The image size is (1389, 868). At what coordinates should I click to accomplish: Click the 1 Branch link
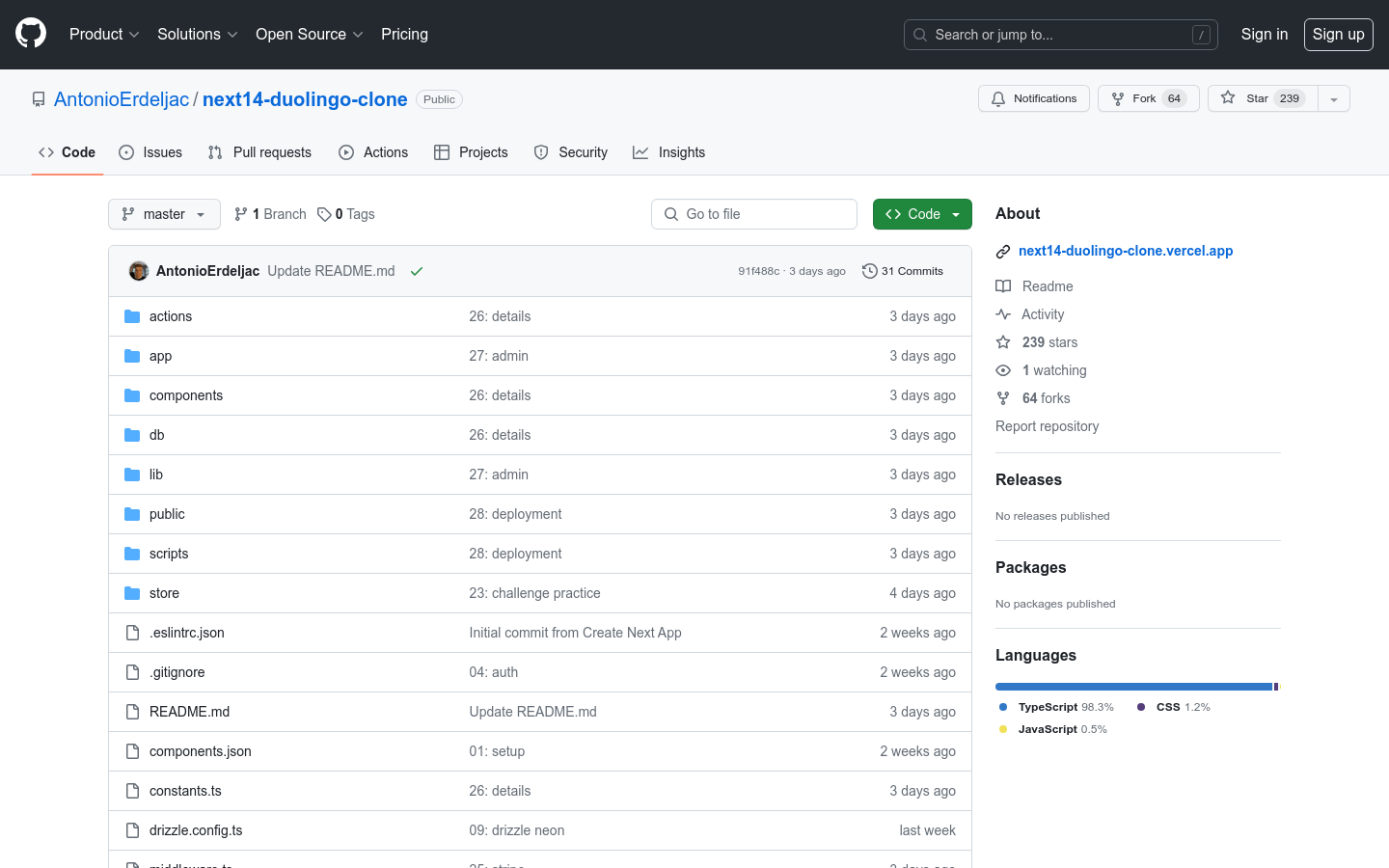[x=270, y=214]
